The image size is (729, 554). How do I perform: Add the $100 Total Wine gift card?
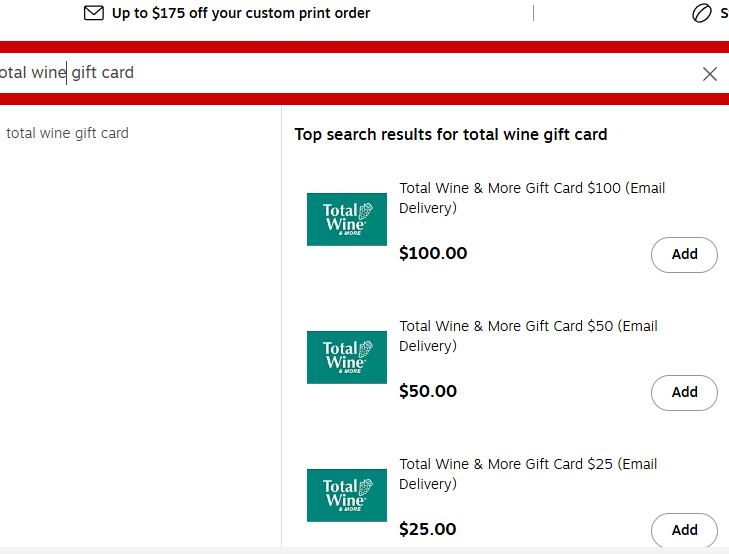[x=684, y=255]
